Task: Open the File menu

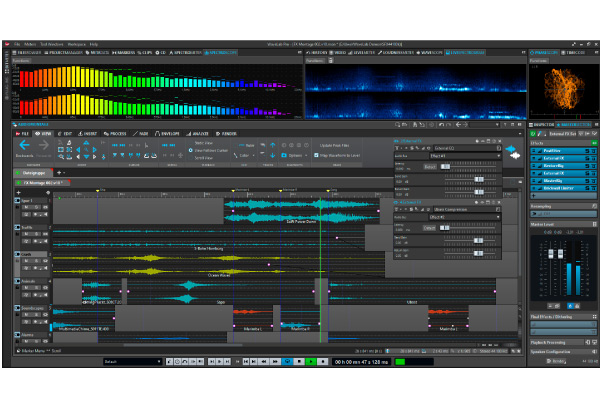Action: 17,44
